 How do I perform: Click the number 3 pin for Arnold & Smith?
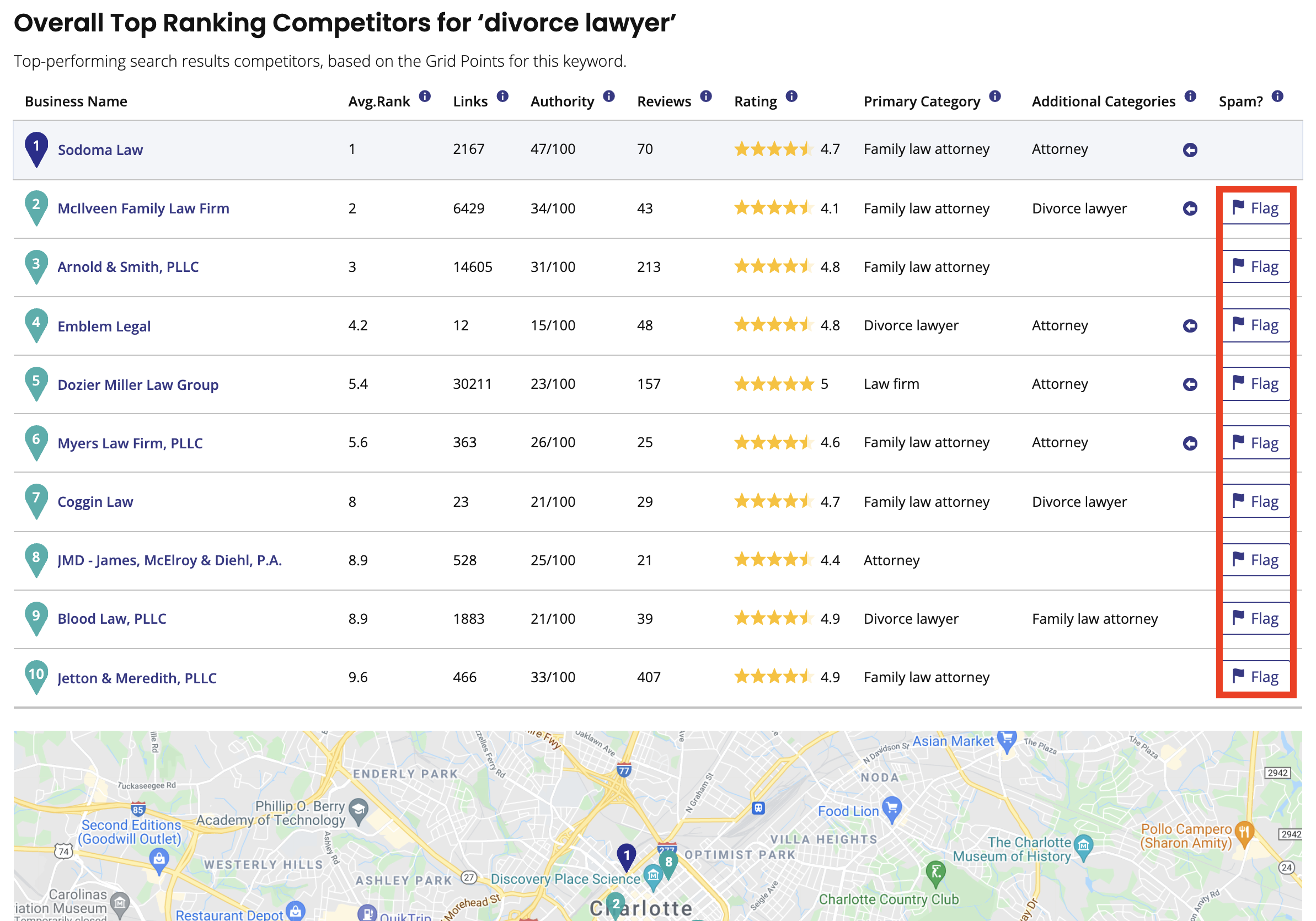tap(36, 266)
